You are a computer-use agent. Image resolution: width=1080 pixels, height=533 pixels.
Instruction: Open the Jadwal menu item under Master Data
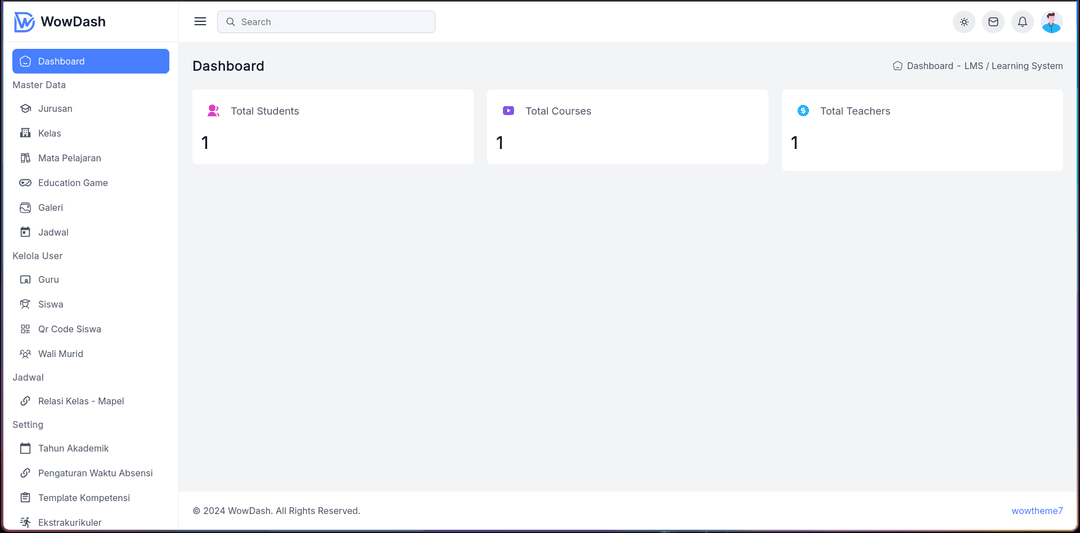tap(91, 232)
